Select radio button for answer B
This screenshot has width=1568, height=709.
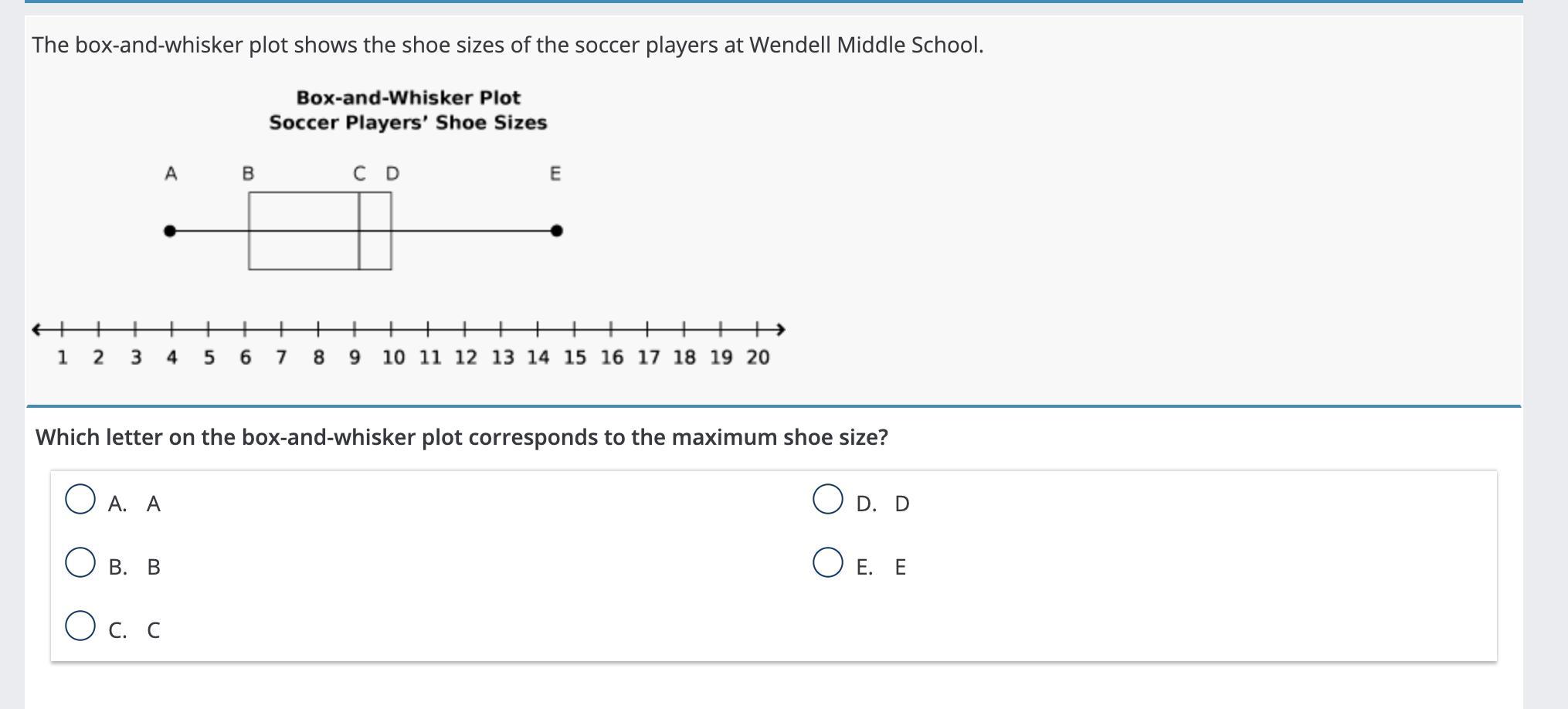[80, 563]
